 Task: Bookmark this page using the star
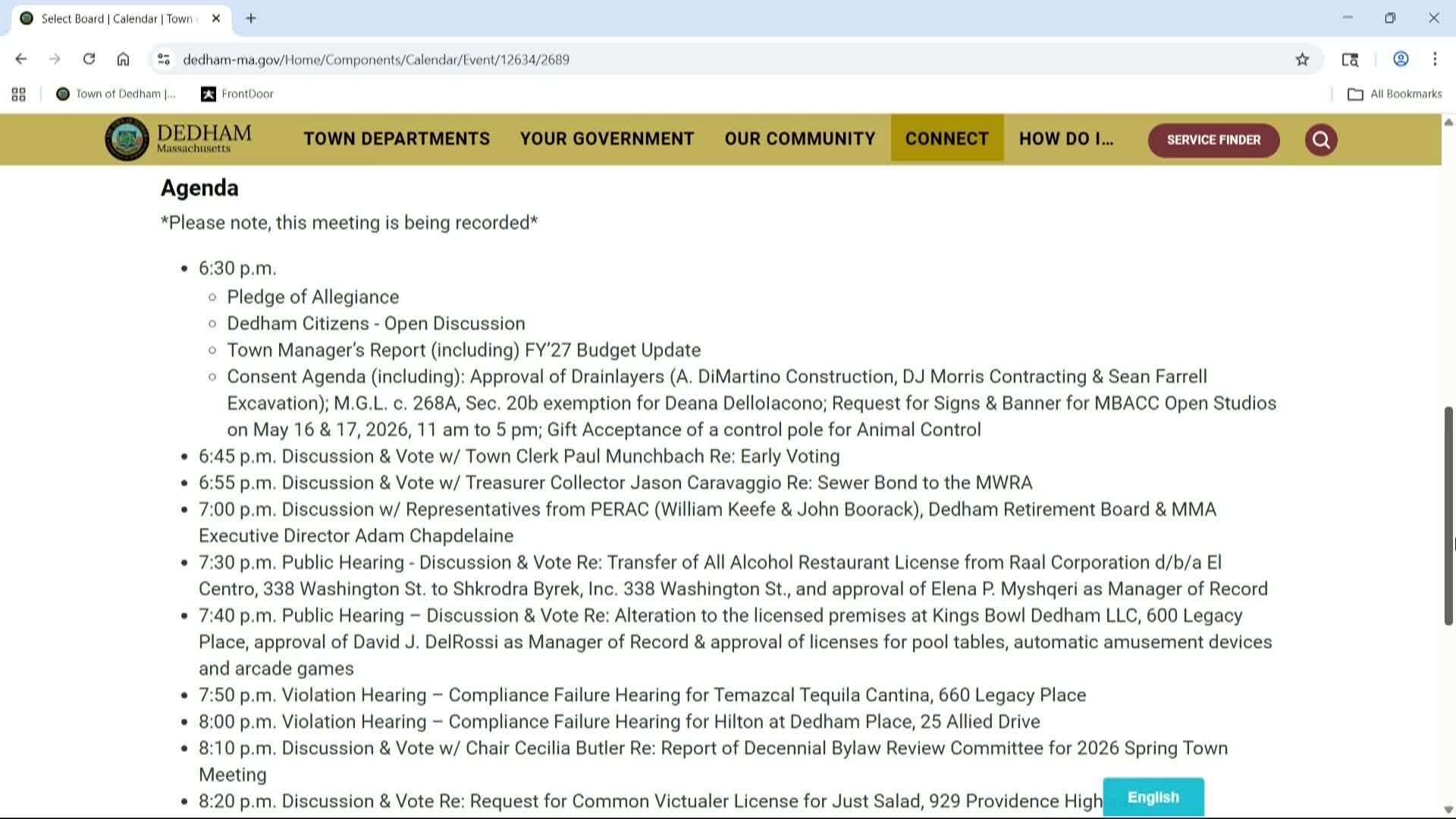(1302, 58)
